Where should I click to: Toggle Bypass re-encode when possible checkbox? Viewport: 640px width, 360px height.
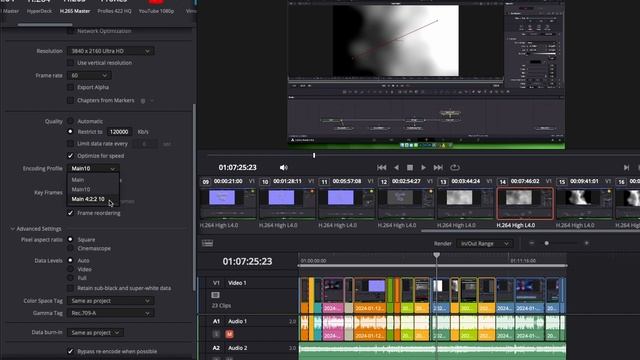click(71, 351)
